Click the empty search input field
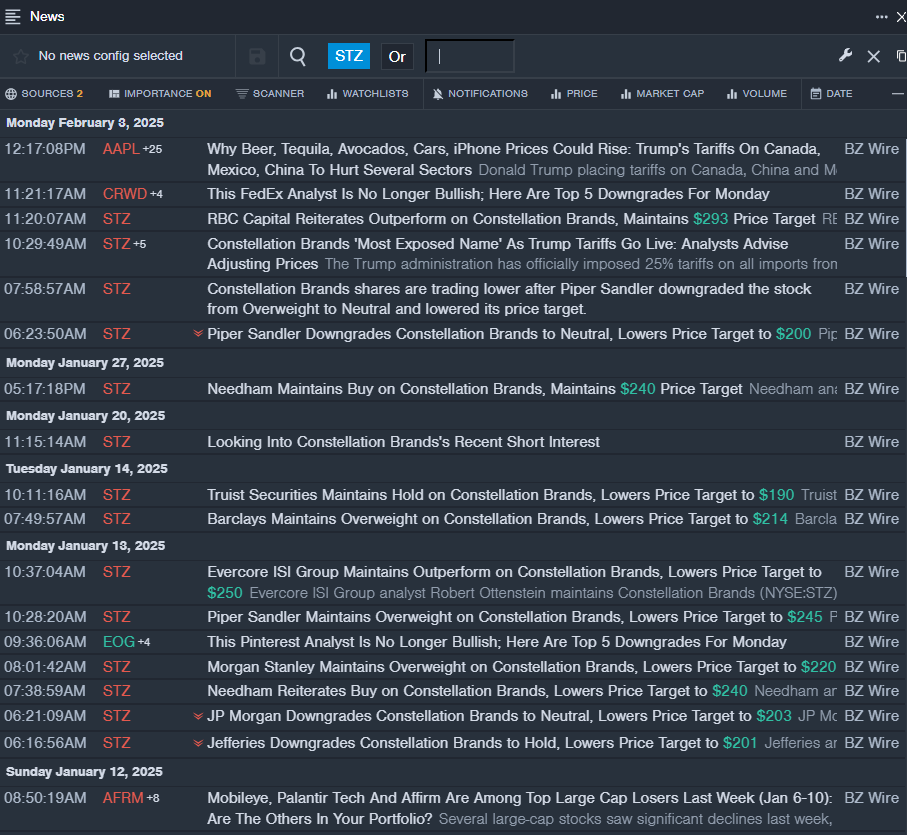907x835 pixels. 470,56
